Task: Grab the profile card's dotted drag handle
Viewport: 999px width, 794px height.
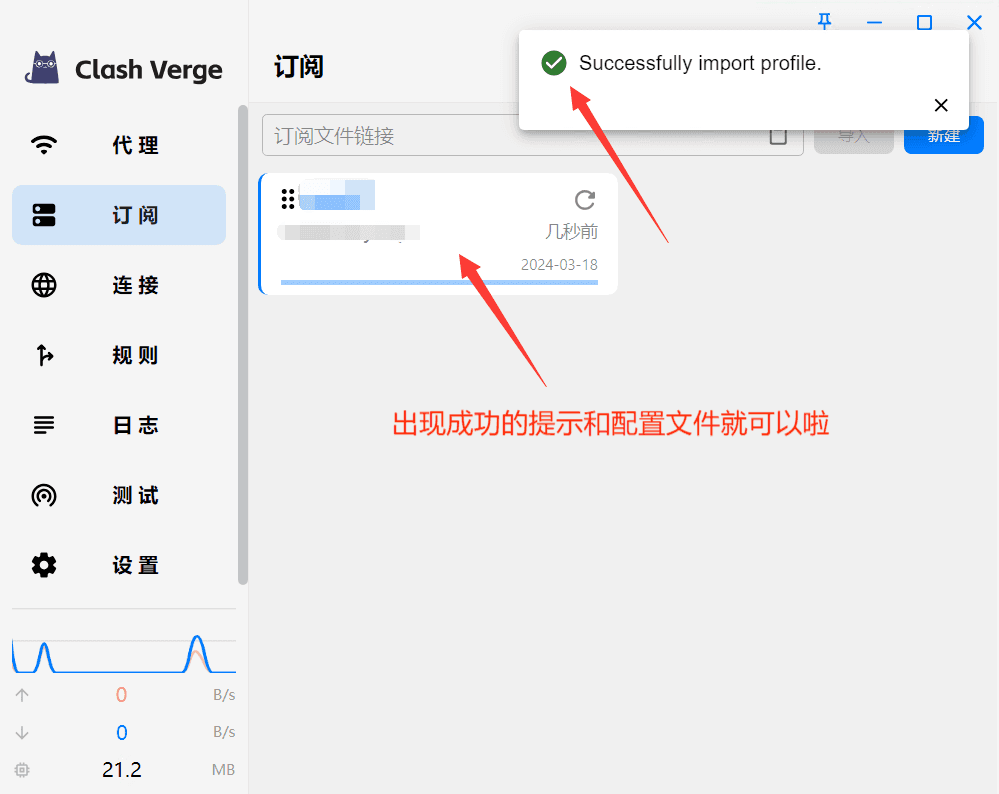Action: click(x=288, y=199)
